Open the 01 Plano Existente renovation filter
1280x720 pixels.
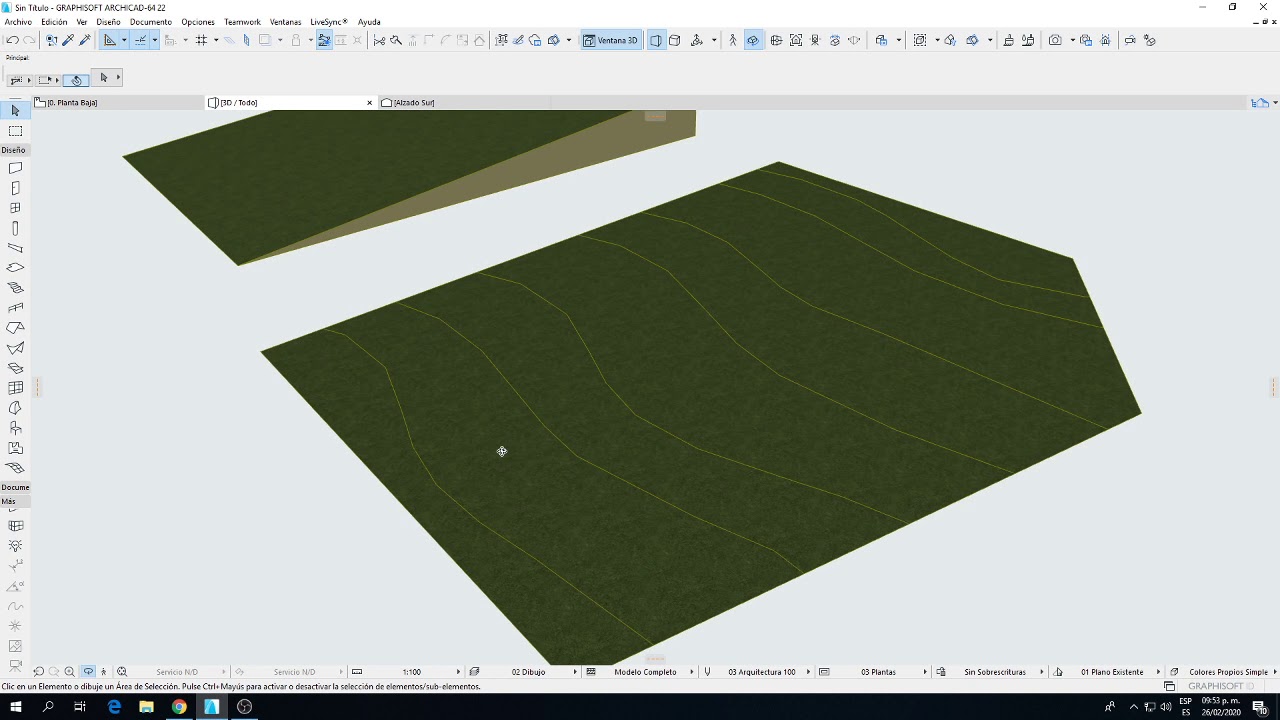point(1111,672)
